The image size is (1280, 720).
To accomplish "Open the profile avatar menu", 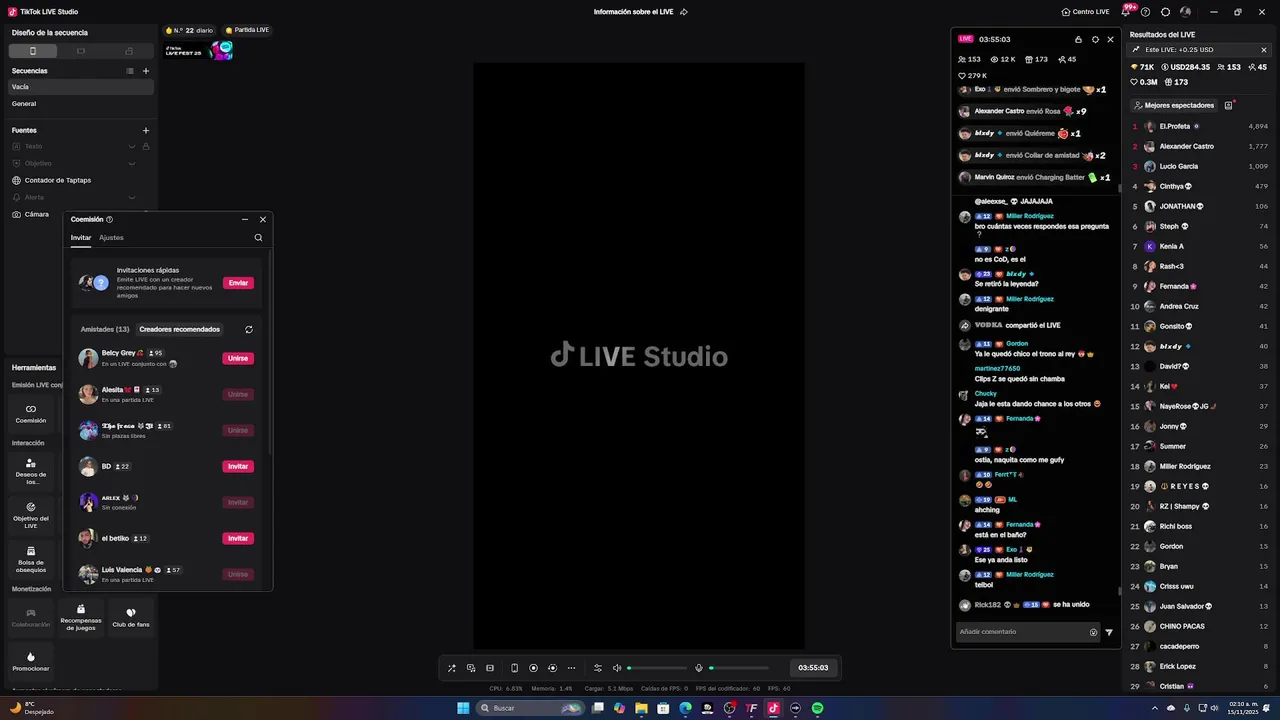I will tap(1186, 12).
